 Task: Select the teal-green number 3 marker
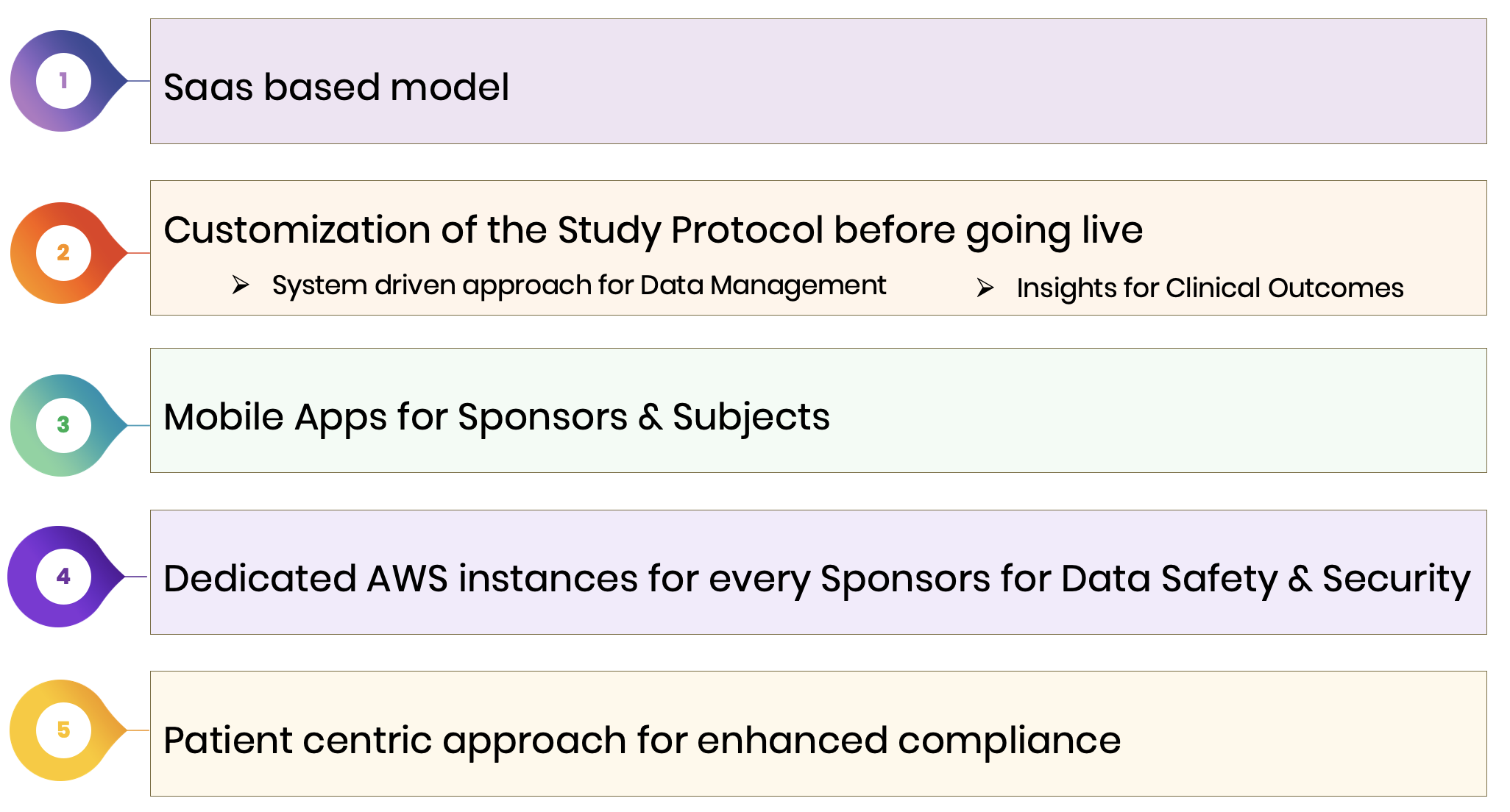[x=63, y=425]
